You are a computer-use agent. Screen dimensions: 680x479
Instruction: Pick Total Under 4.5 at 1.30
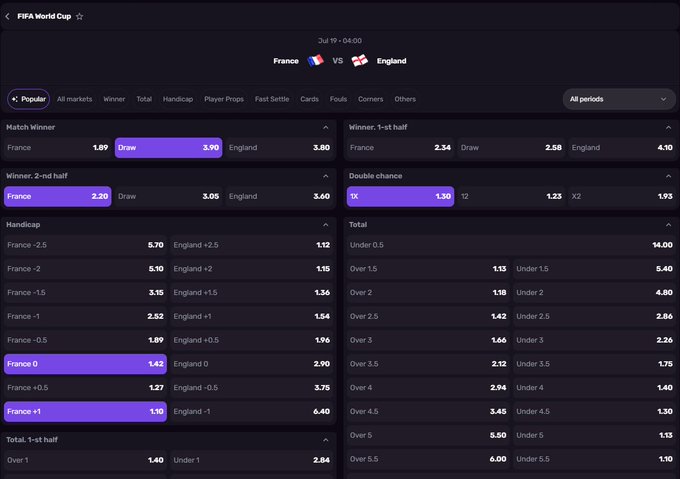click(594, 411)
